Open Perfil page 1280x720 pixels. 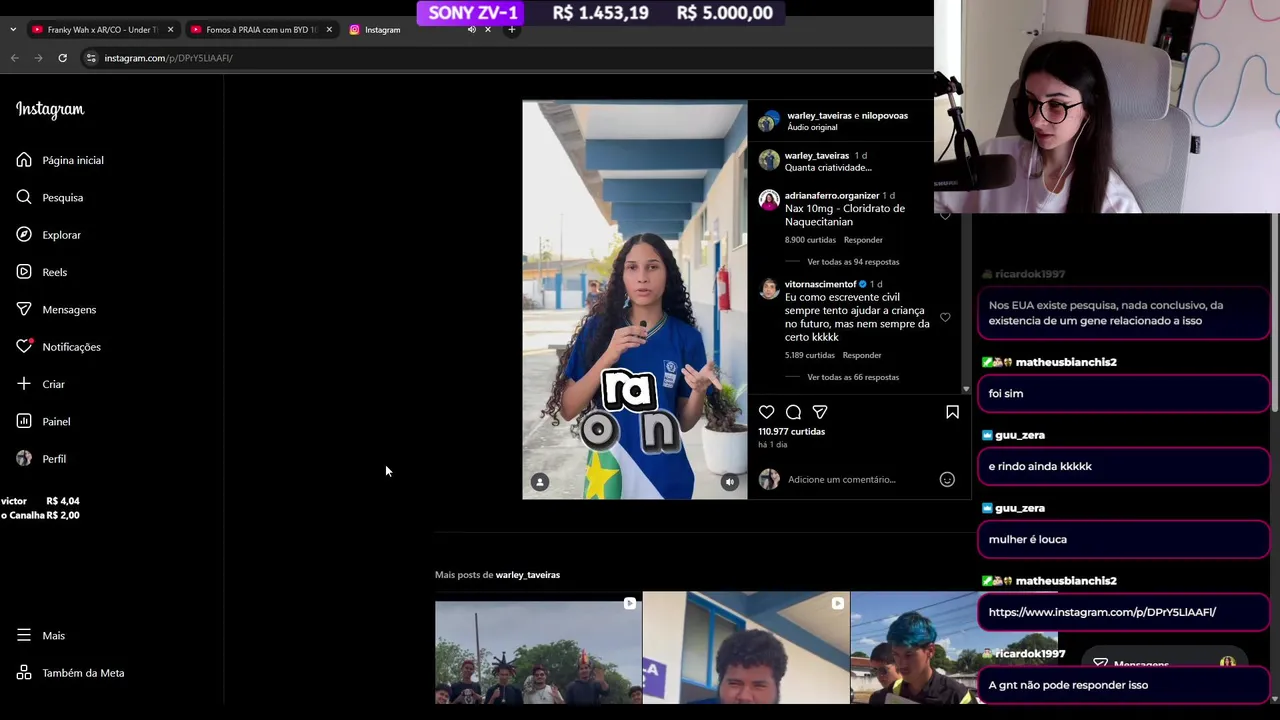[54, 459]
